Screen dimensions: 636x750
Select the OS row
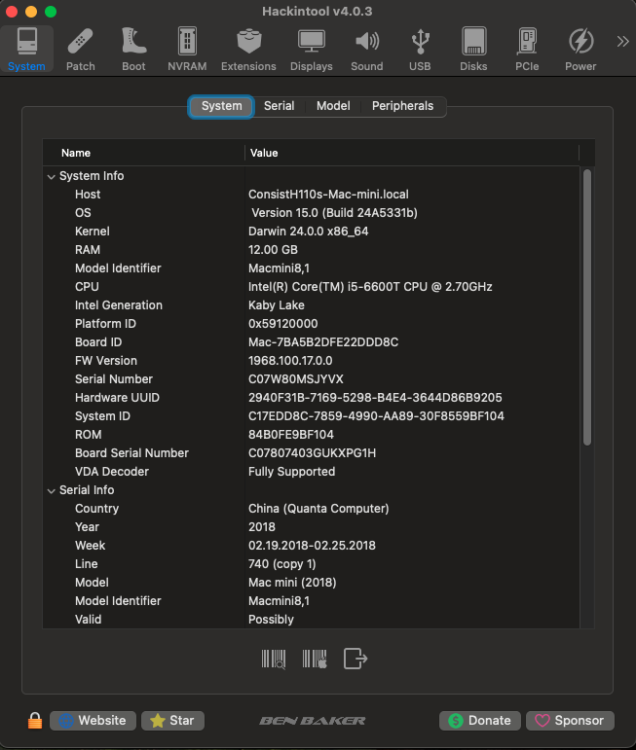311,213
